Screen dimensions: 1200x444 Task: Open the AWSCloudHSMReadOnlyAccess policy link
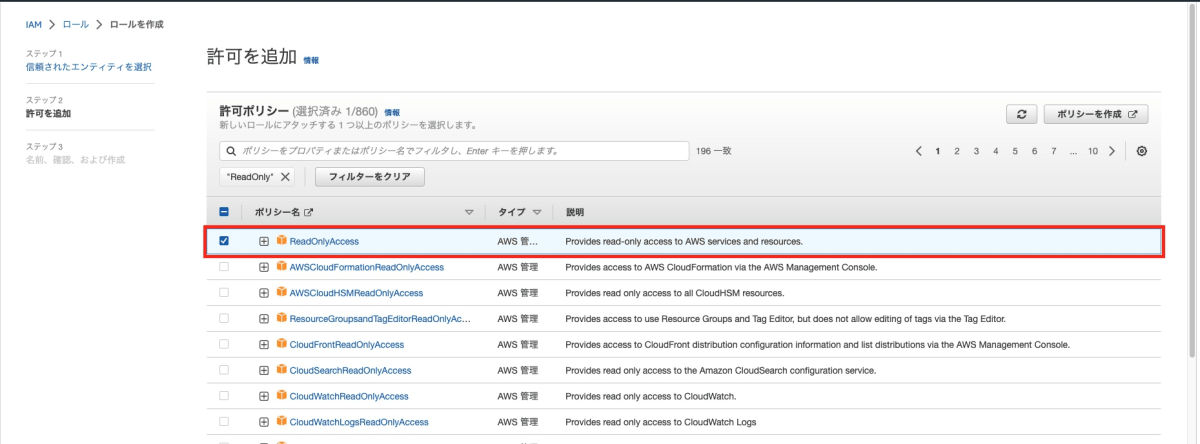tap(356, 293)
